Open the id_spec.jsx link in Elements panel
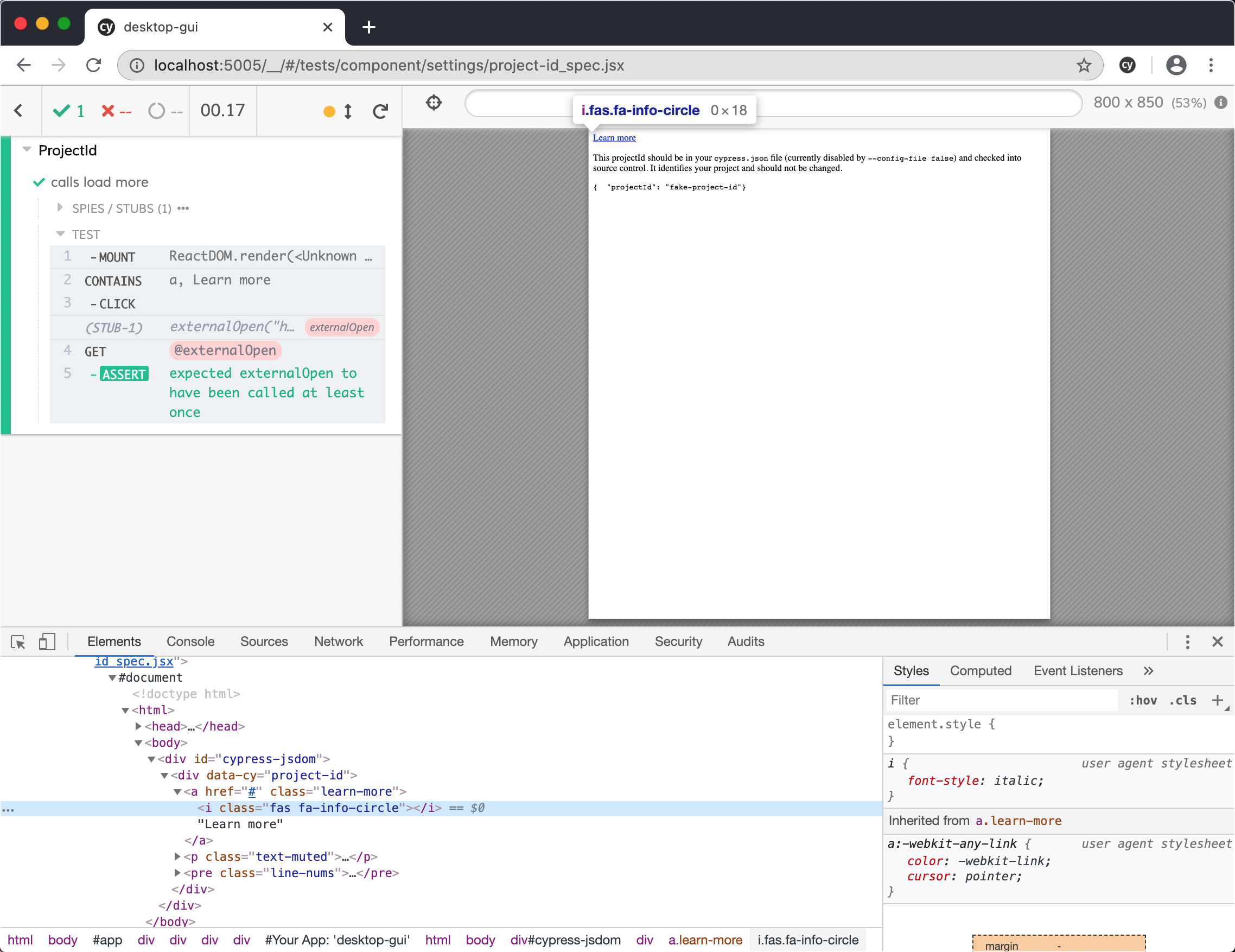This screenshot has height=952, width=1235. [134, 661]
